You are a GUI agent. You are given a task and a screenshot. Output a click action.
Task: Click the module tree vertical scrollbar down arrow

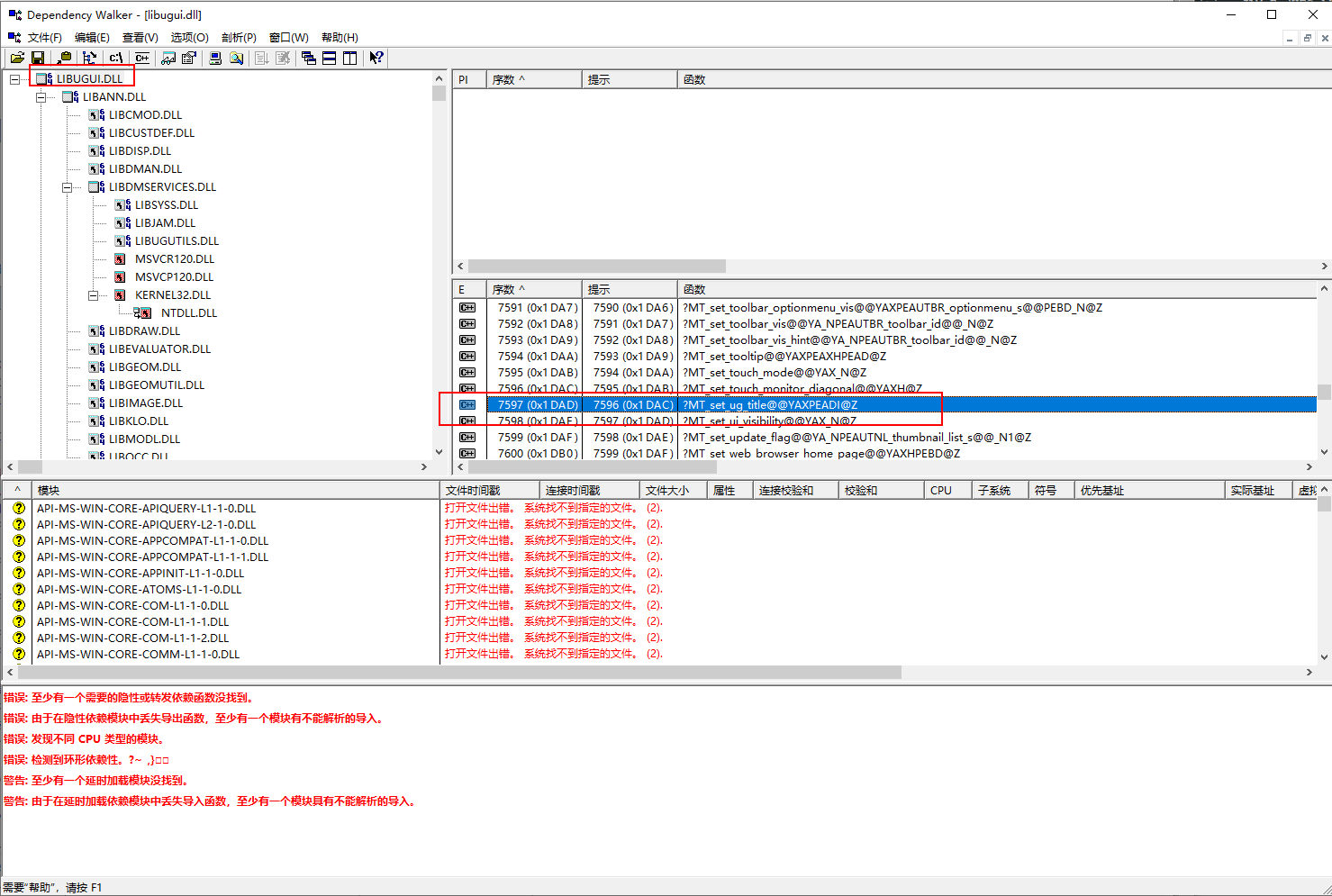coord(439,452)
